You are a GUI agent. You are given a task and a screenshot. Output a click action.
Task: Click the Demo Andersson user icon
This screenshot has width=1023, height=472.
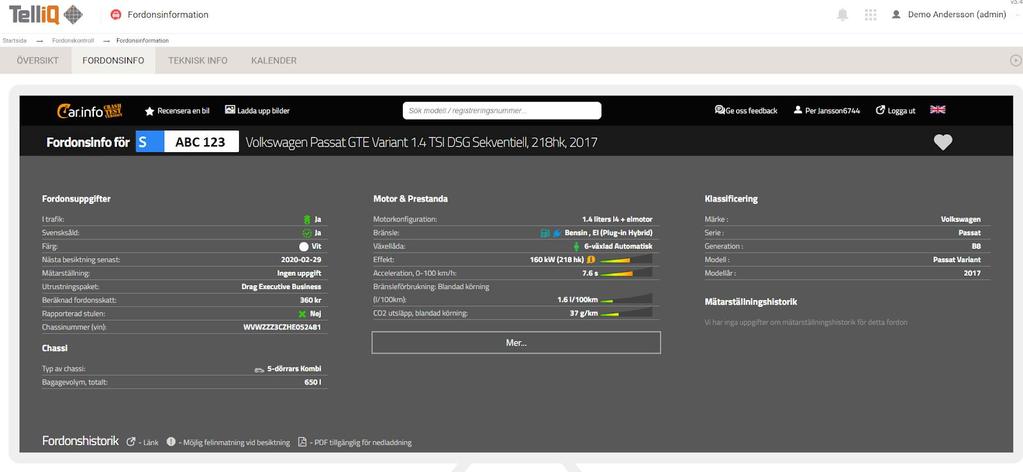point(896,15)
